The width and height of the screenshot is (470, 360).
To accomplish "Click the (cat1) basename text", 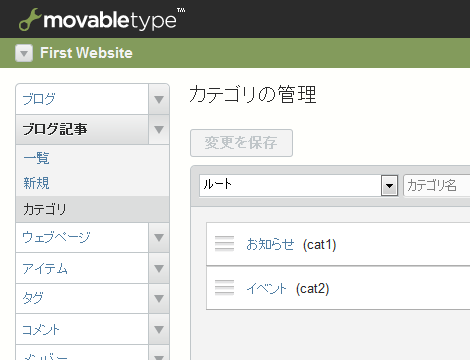I will click(319, 245).
